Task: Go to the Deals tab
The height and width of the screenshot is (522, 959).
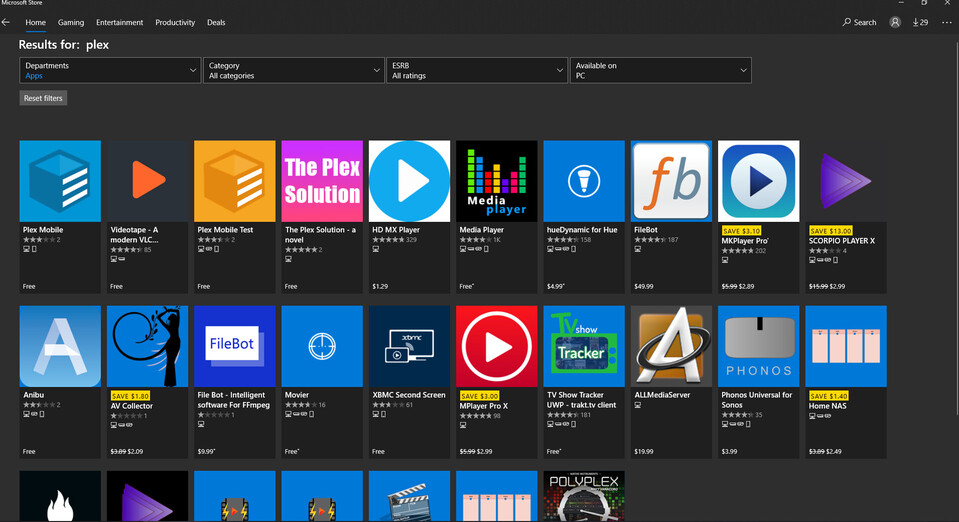Action: point(216,22)
